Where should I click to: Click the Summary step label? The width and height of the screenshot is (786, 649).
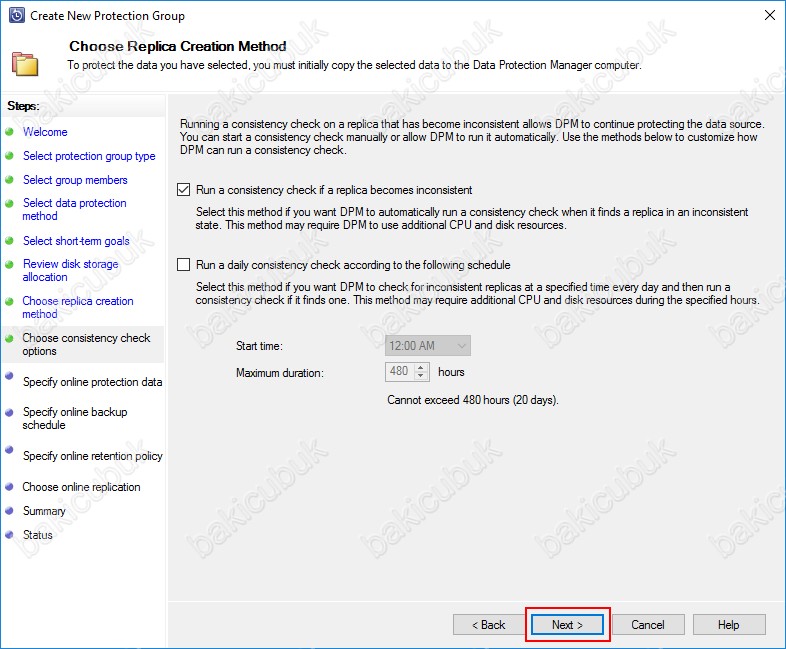44,511
